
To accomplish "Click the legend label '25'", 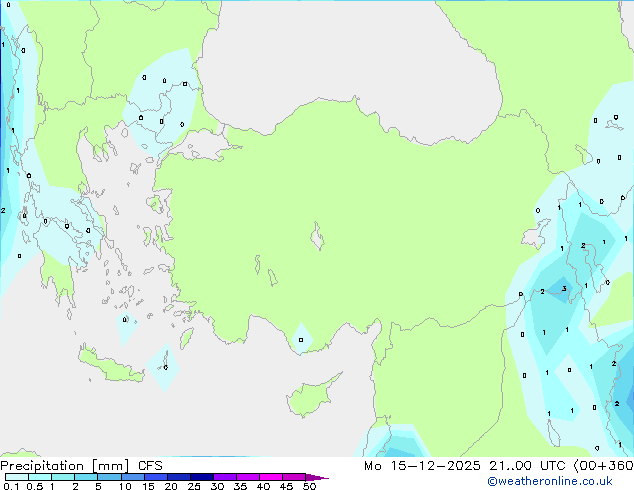I will 194,486.
